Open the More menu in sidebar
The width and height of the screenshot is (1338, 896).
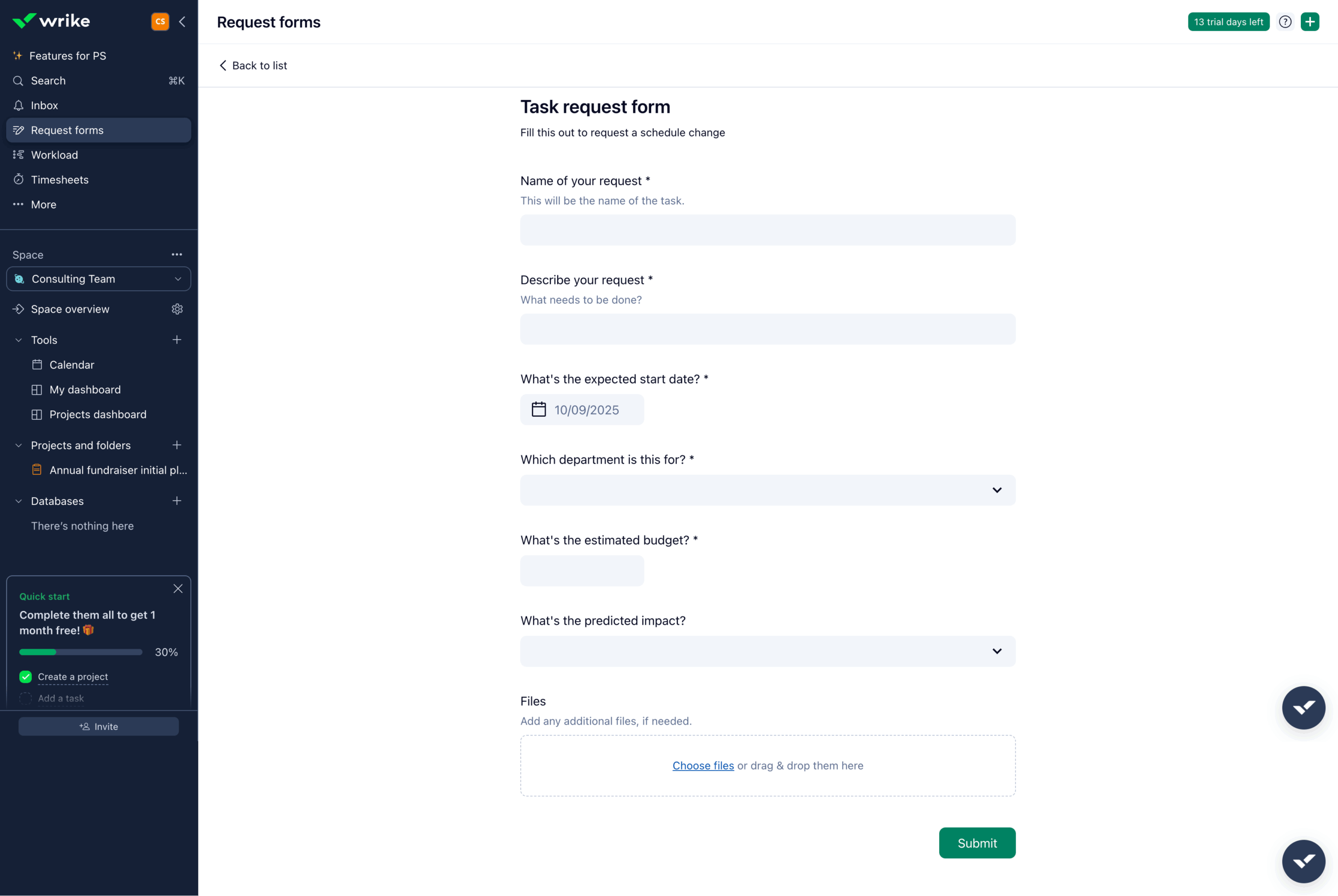click(x=43, y=204)
